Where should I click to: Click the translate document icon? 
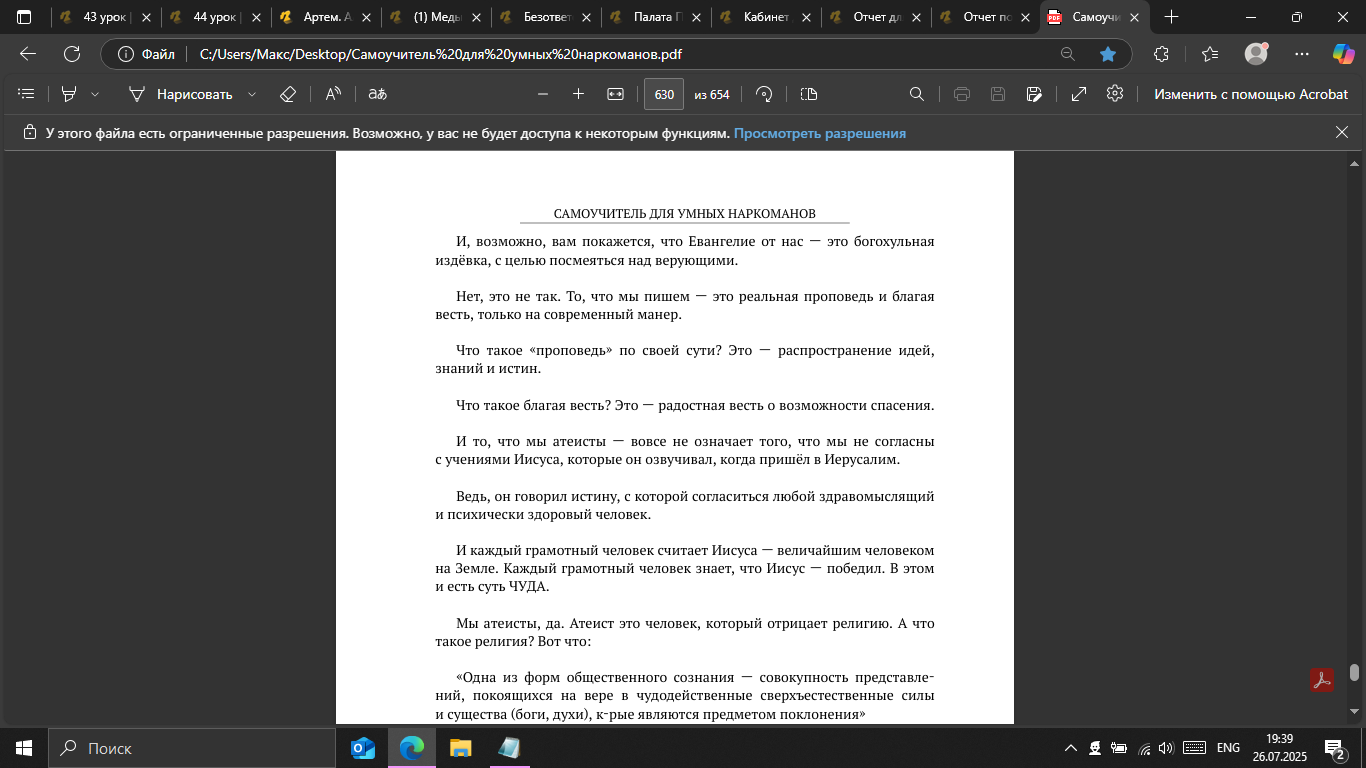(377, 94)
